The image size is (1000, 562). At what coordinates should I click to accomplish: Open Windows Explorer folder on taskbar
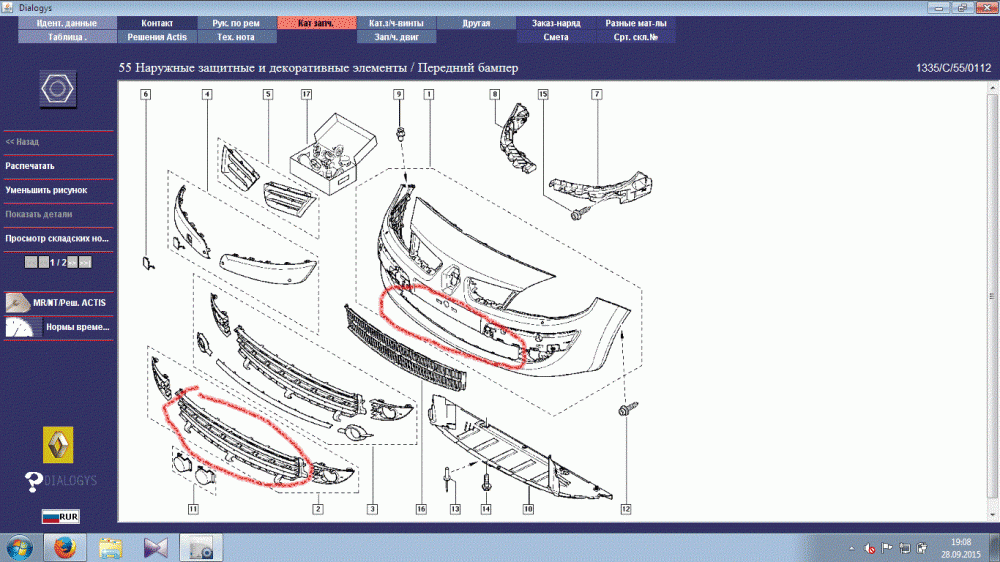coord(110,547)
